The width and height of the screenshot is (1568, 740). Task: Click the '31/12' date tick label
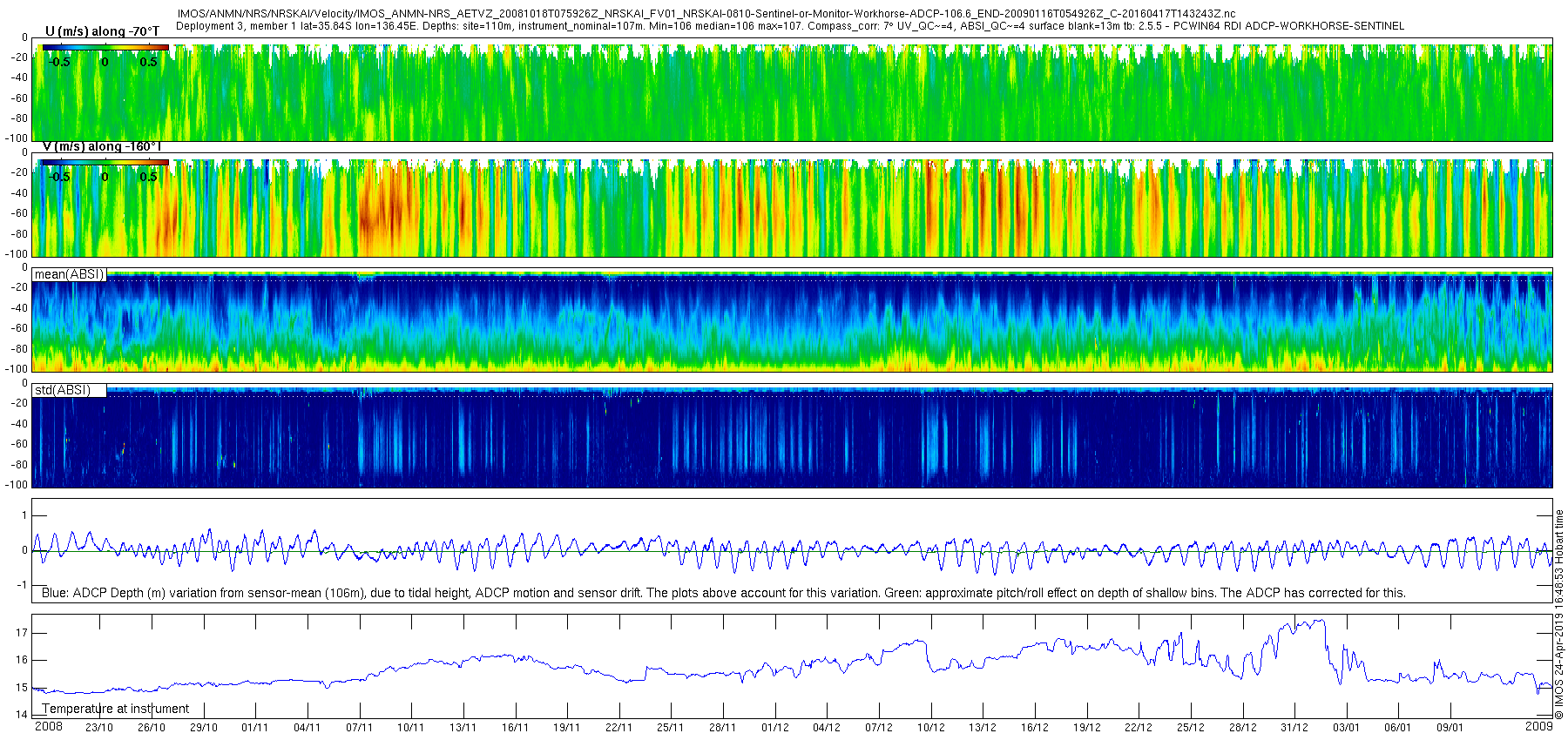1294,728
